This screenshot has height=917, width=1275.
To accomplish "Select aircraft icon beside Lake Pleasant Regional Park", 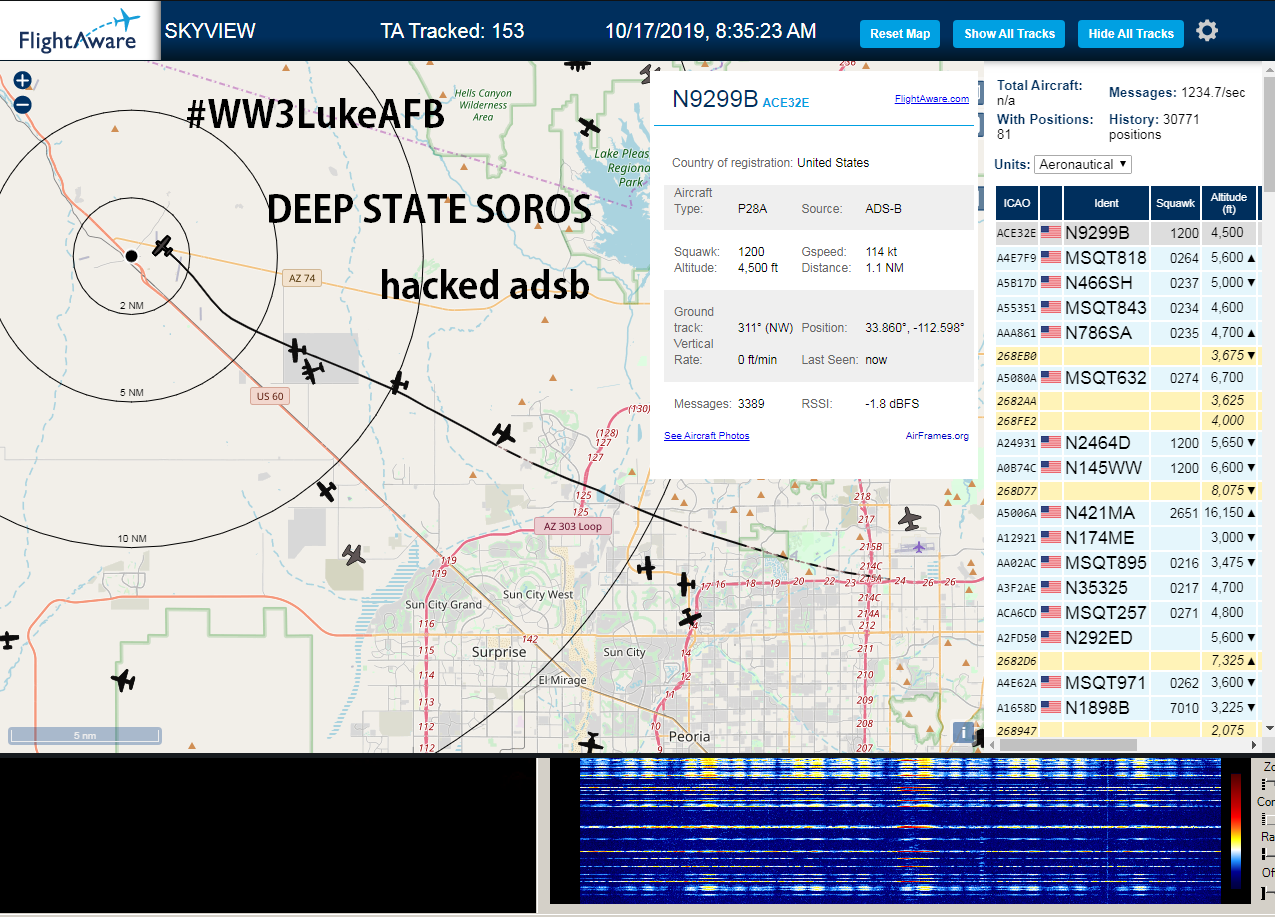I will pos(590,127).
